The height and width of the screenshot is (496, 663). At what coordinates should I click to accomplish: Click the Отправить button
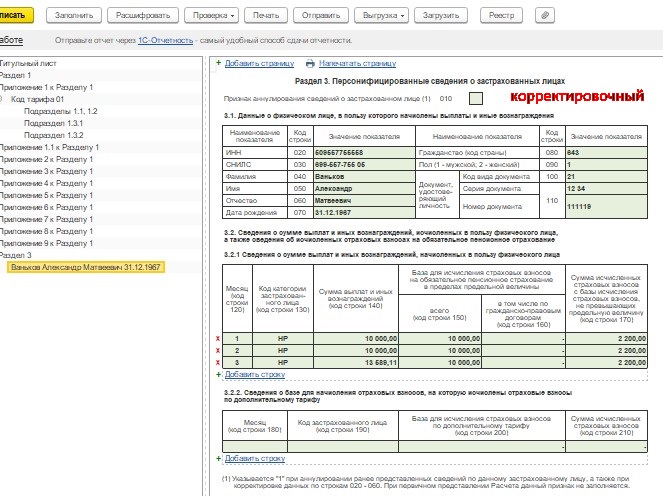(x=321, y=15)
